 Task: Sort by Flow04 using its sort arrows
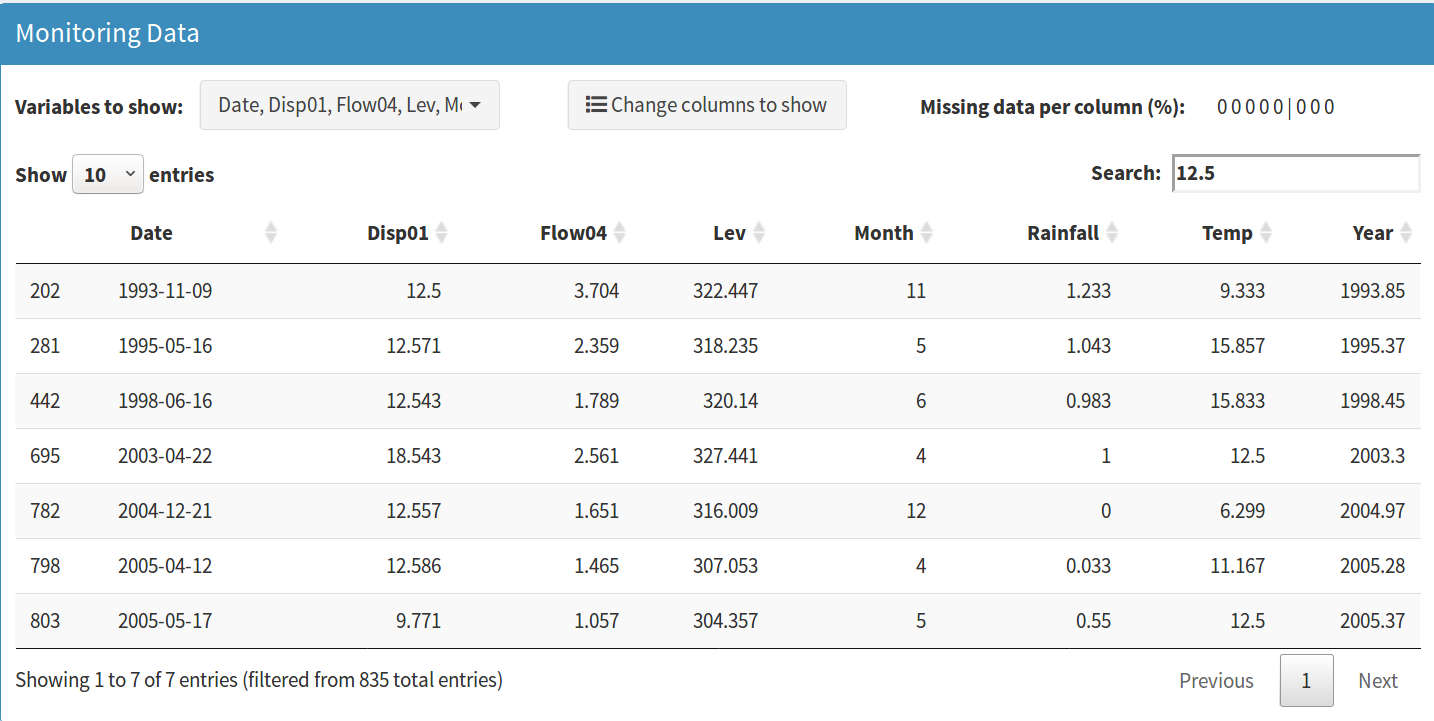click(x=620, y=233)
